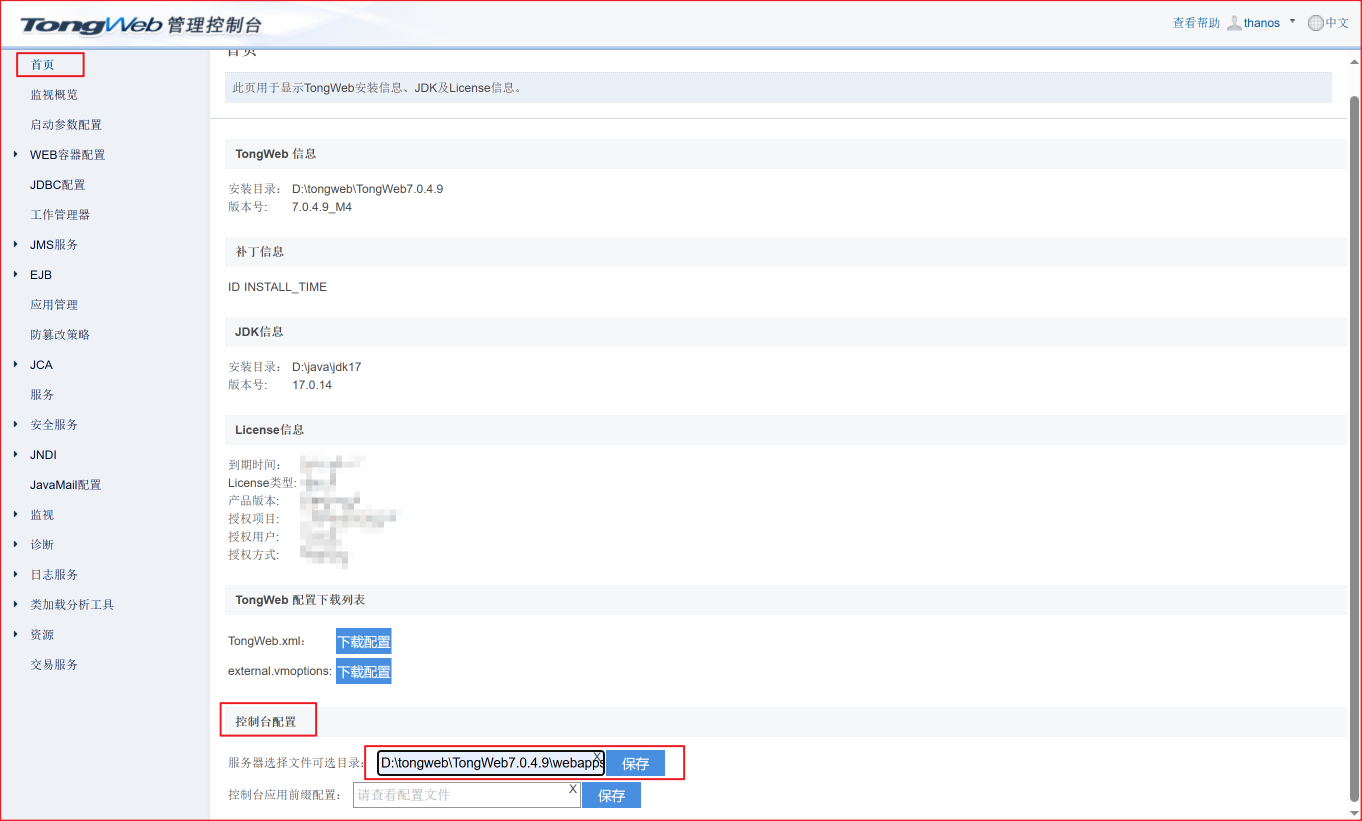Open WEB容器配置 menu item
Screen dimensions: 1362x821
(68, 155)
